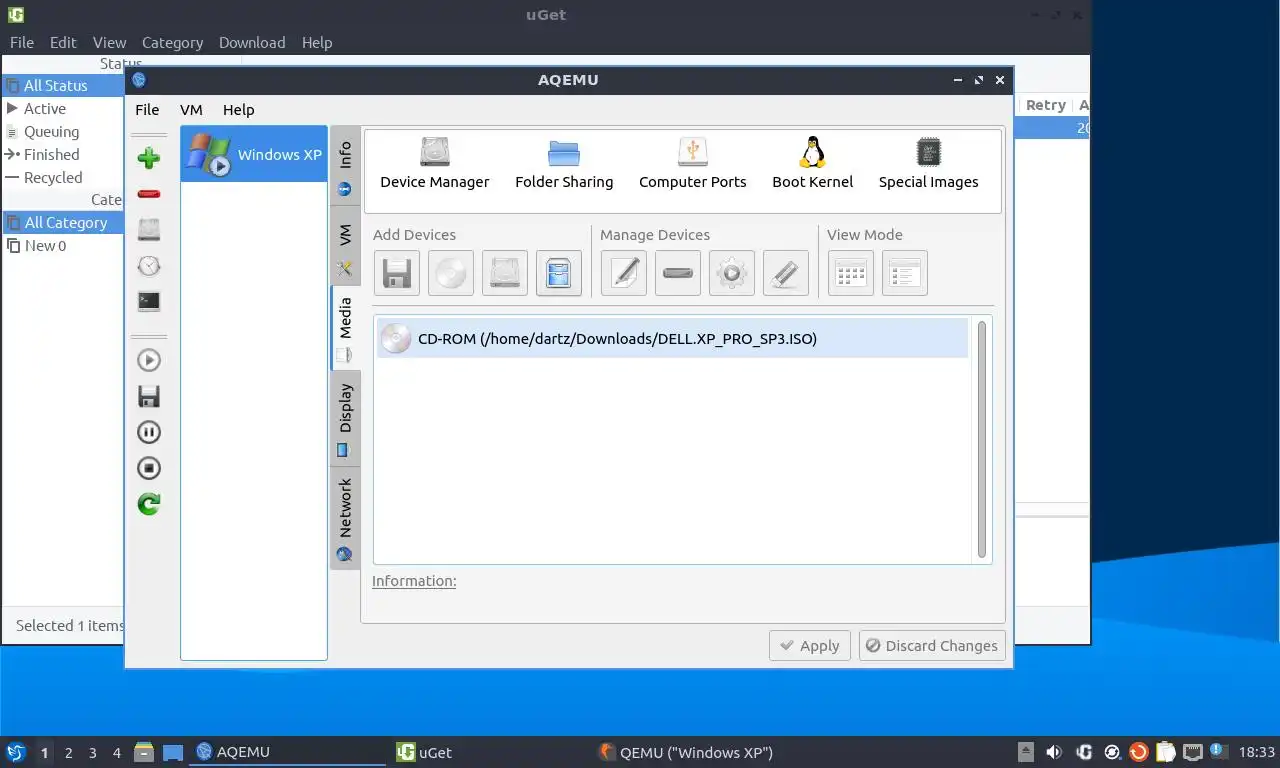Viewport: 1280px width, 768px height.
Task: Select the CD-ROM DELL.XP_PRO_SP3.ISO entry
Action: click(672, 339)
